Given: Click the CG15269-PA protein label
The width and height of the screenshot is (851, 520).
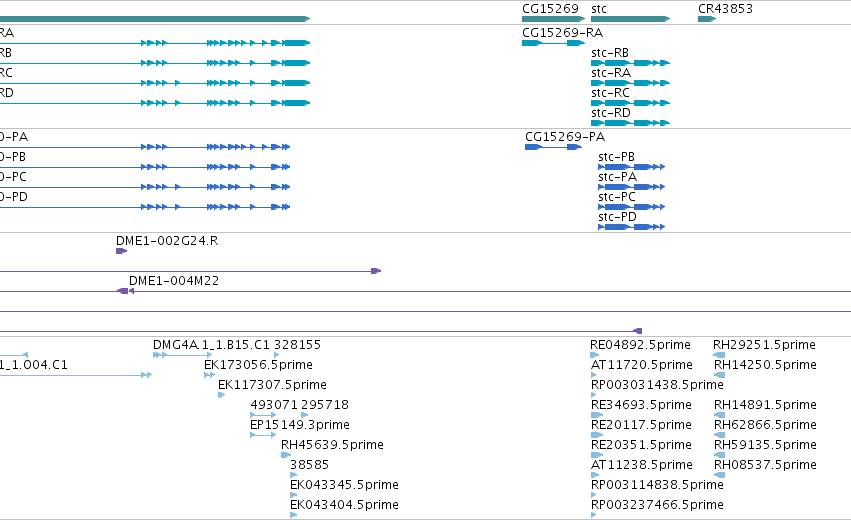Looking at the screenshot, I should tap(565, 137).
